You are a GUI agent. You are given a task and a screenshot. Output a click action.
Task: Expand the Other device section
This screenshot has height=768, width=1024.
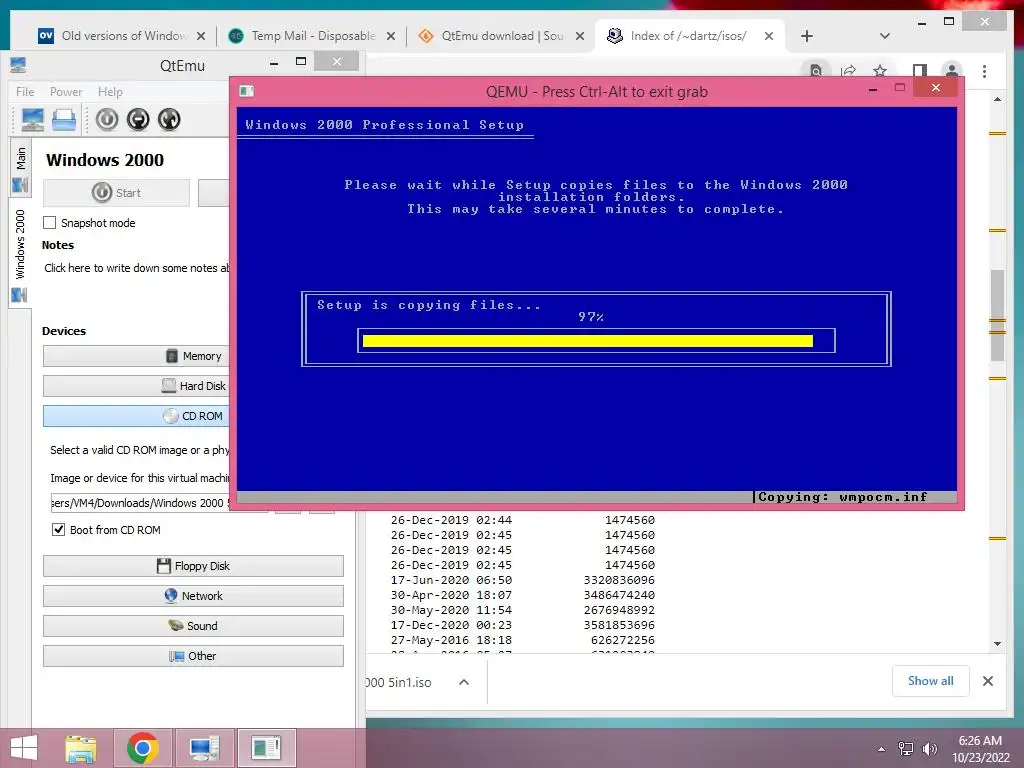point(193,656)
